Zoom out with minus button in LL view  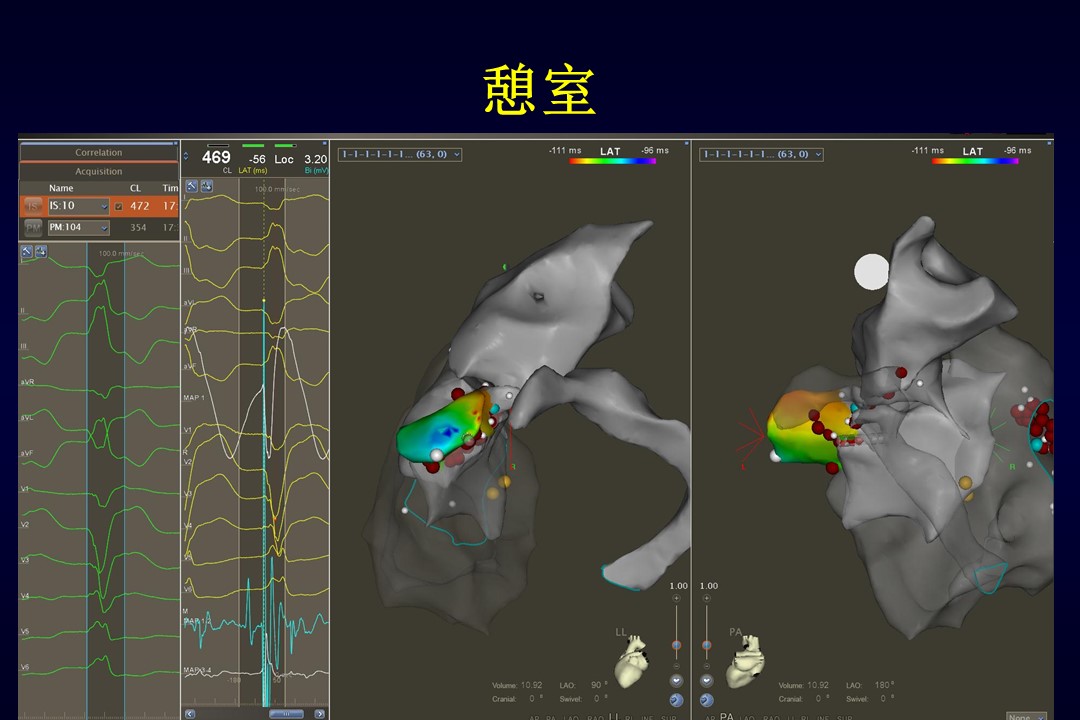676,666
